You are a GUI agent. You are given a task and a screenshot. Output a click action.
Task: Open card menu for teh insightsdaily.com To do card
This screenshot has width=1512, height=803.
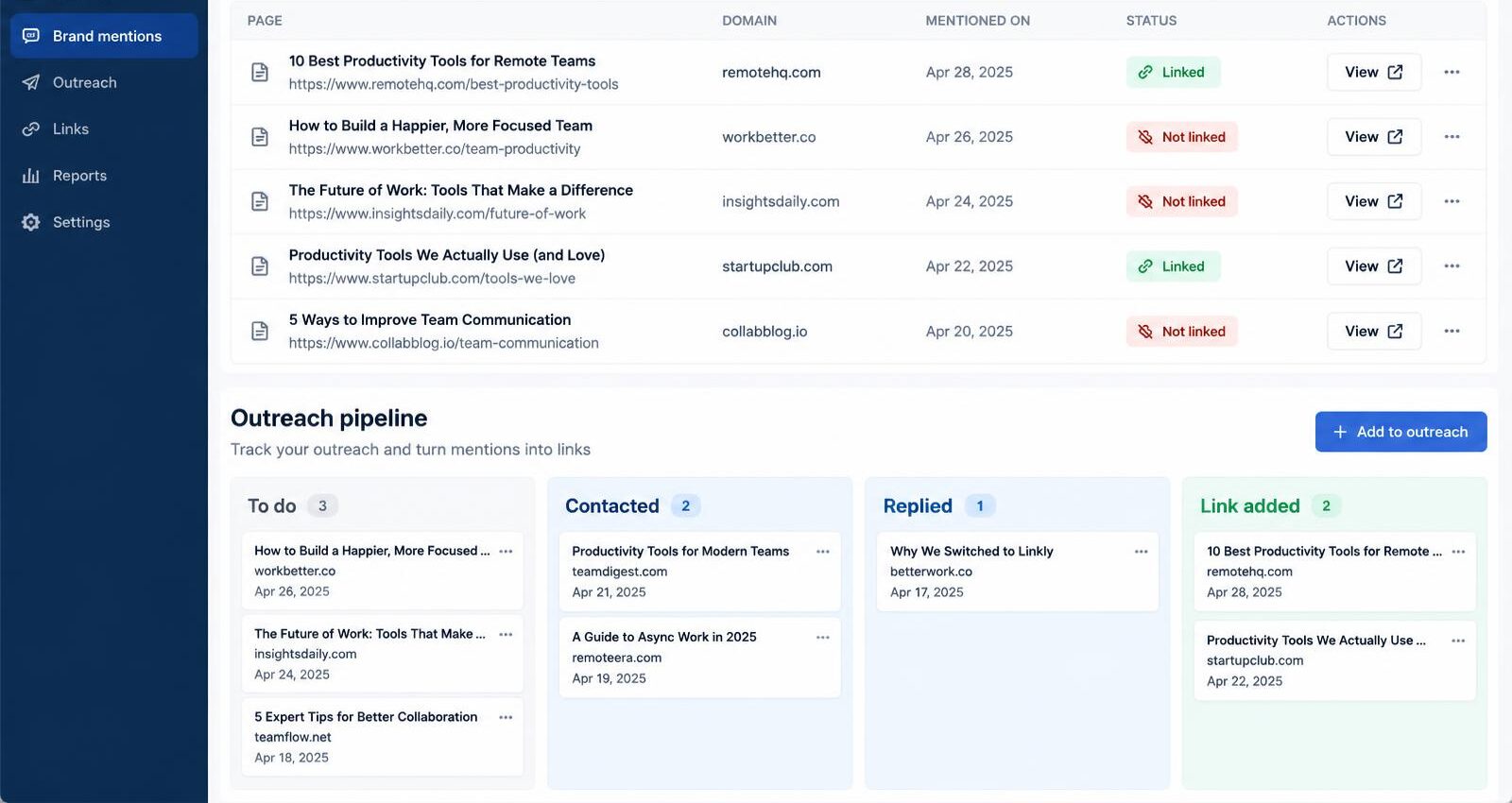pyautogui.click(x=506, y=634)
